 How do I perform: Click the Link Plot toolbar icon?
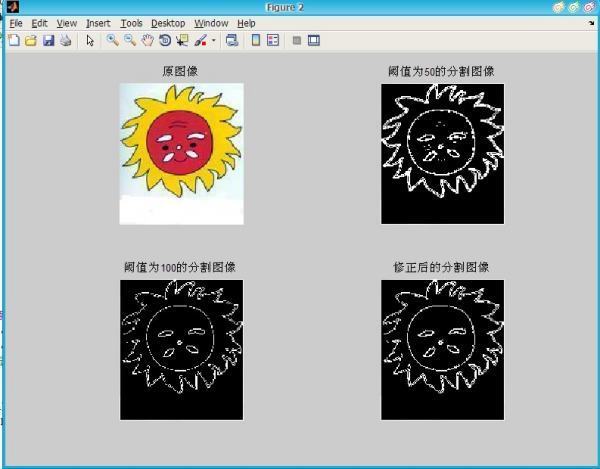tap(232, 40)
